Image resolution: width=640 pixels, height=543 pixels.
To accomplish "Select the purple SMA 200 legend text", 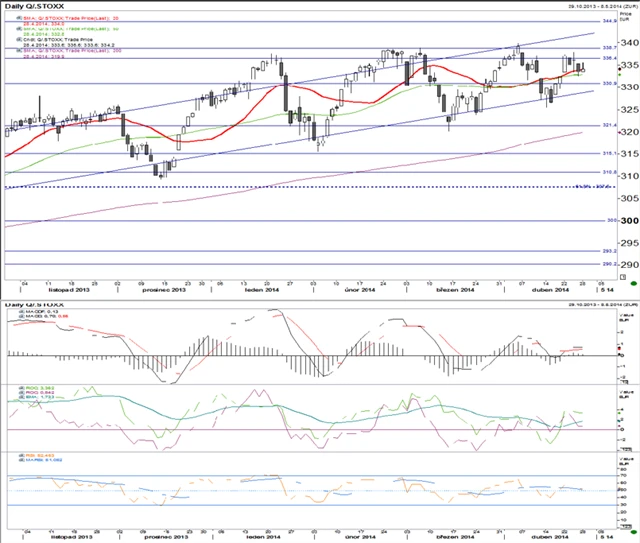I will point(72,51).
